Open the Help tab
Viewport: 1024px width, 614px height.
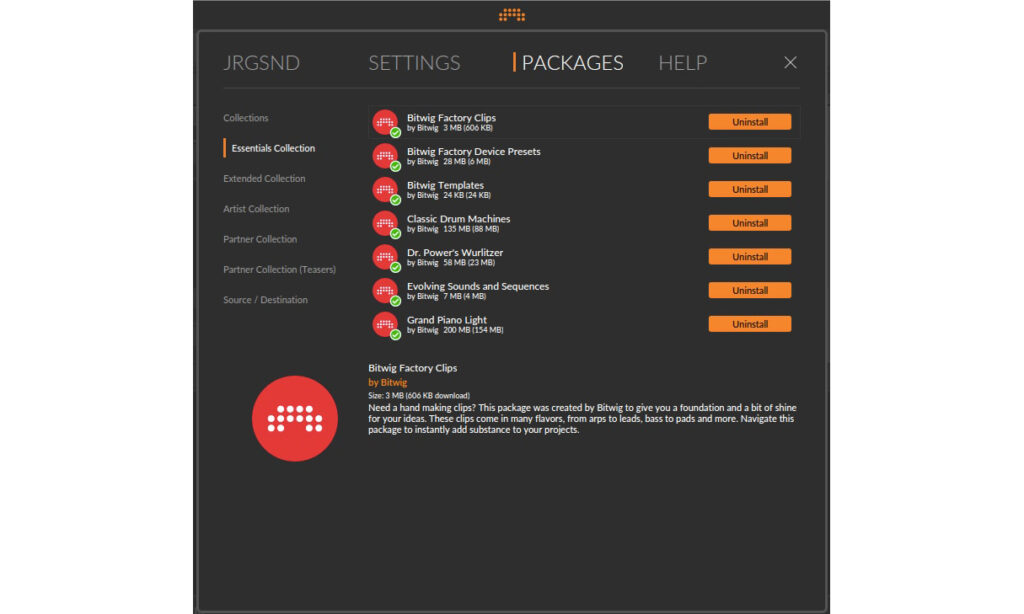[682, 63]
